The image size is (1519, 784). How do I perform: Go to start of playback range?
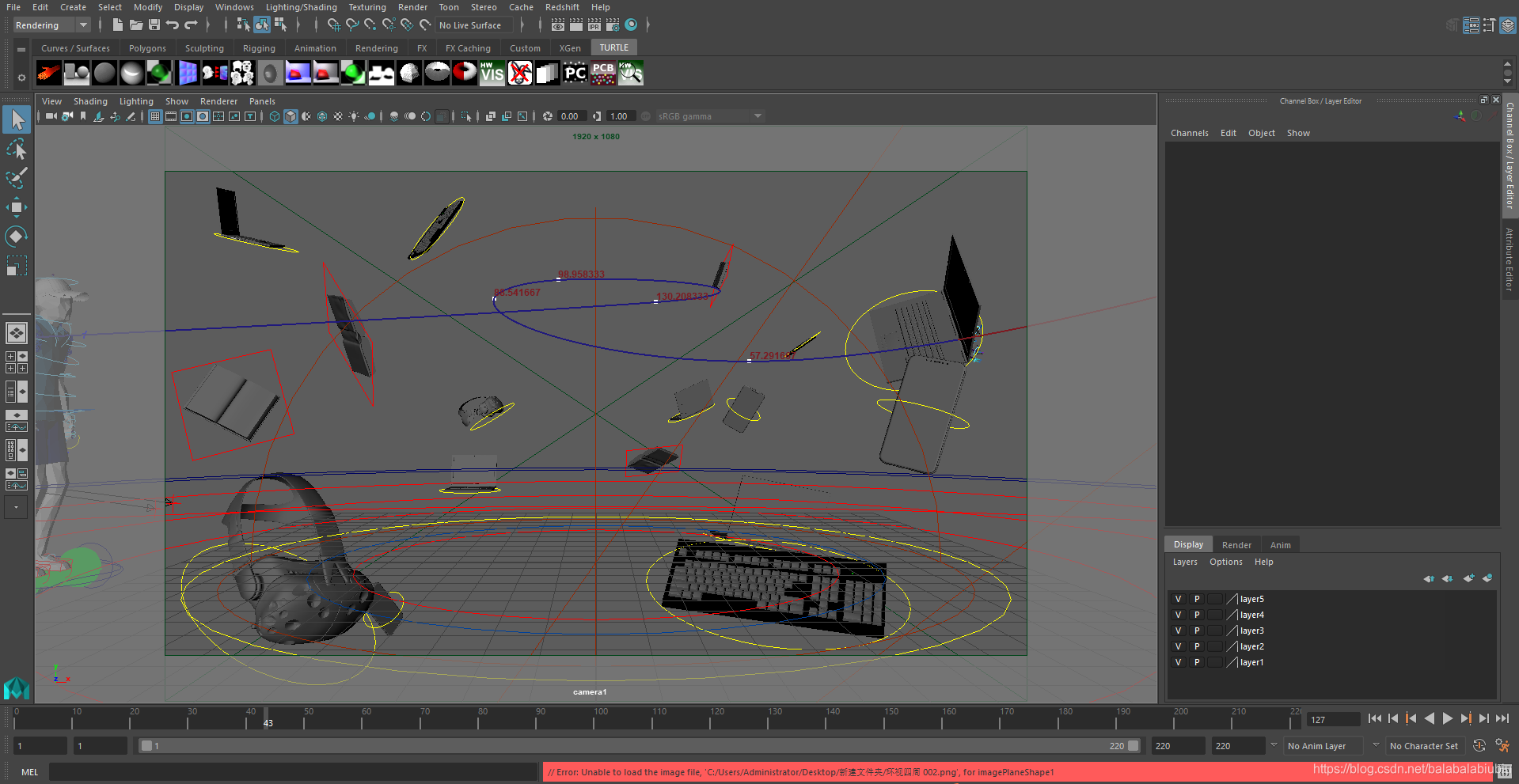click(1374, 718)
